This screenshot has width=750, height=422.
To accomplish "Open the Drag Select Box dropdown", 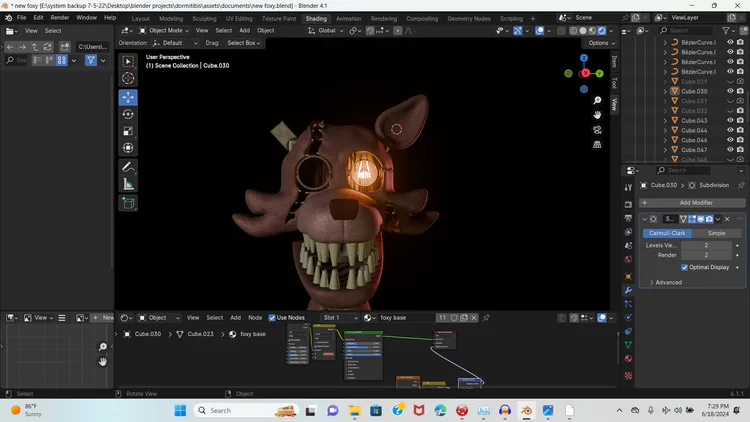I will click(x=243, y=43).
